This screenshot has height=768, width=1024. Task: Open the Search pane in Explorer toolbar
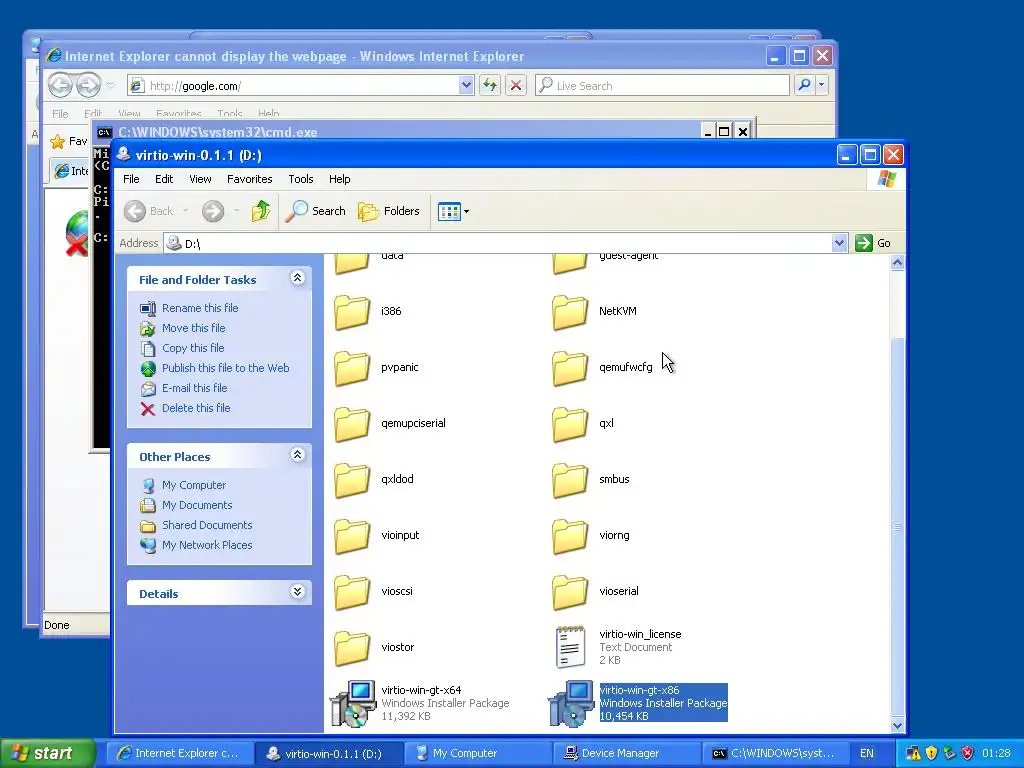pyautogui.click(x=315, y=211)
